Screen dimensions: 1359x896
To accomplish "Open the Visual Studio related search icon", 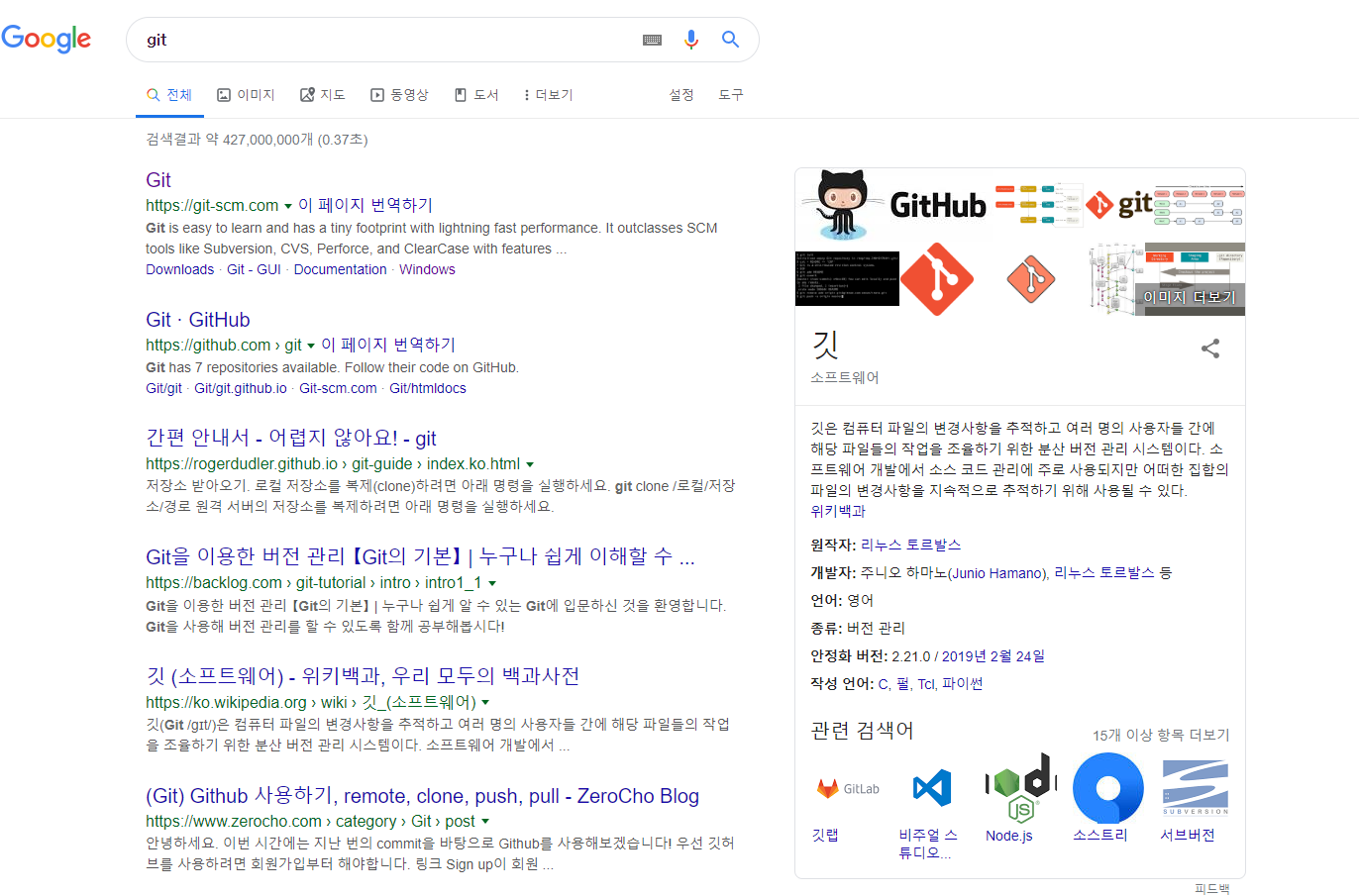I will pos(932,788).
